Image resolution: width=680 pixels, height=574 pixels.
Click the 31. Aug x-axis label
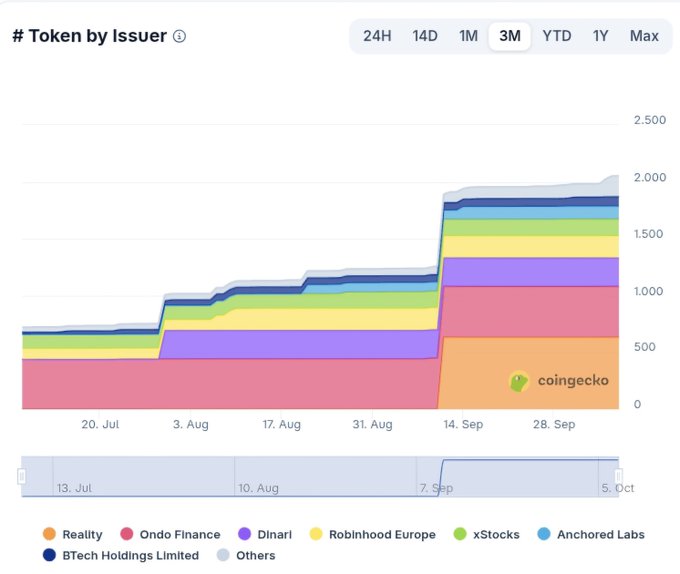373,424
